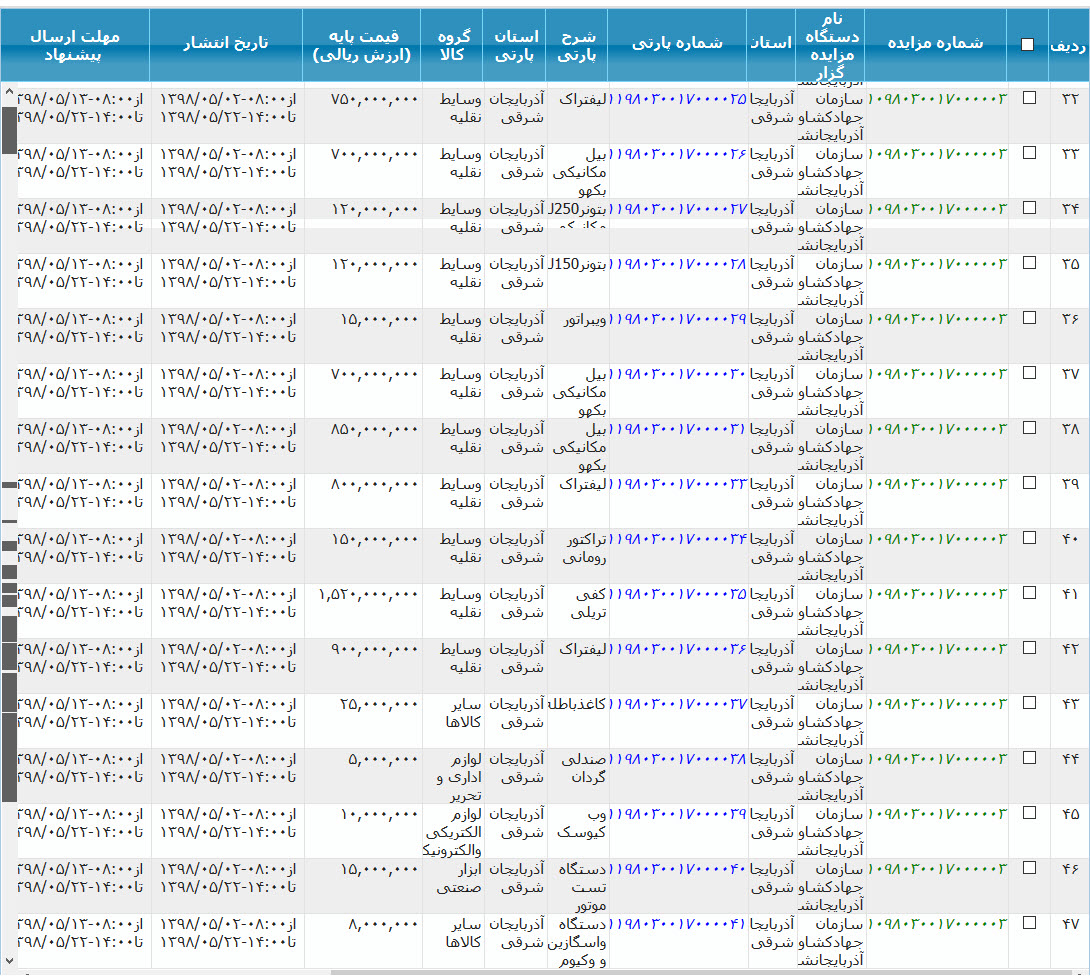The image size is (1090, 976).
Task: Click the شماره پارتی column header
Action: (677, 44)
